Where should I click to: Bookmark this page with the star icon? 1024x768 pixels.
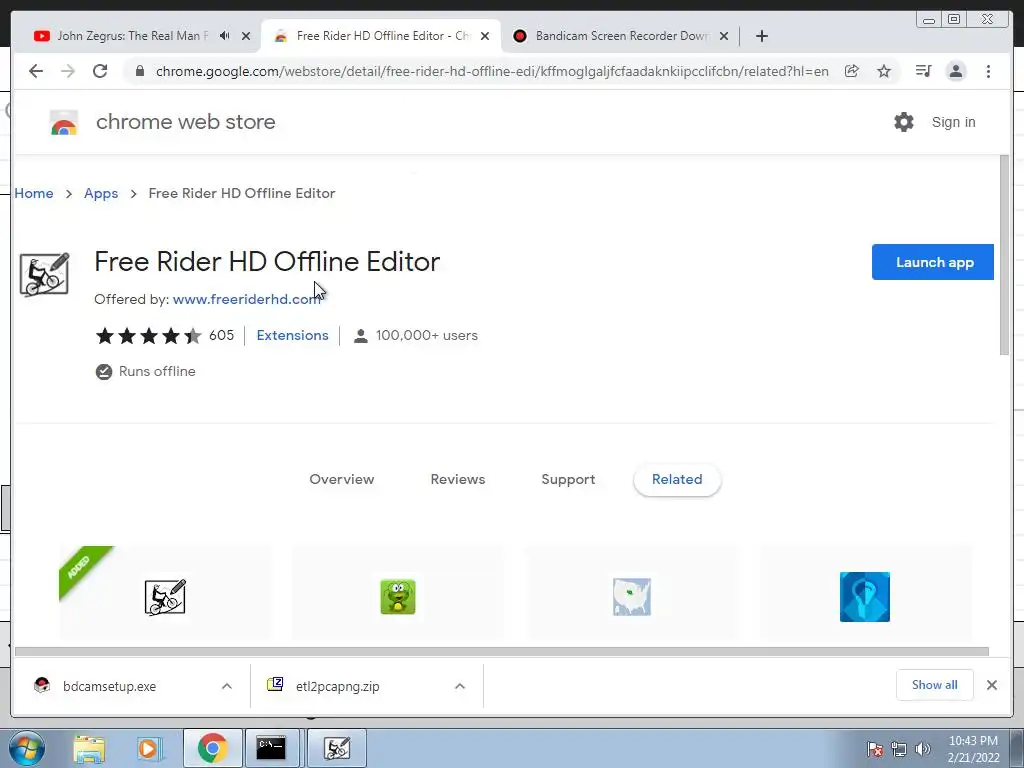(884, 71)
